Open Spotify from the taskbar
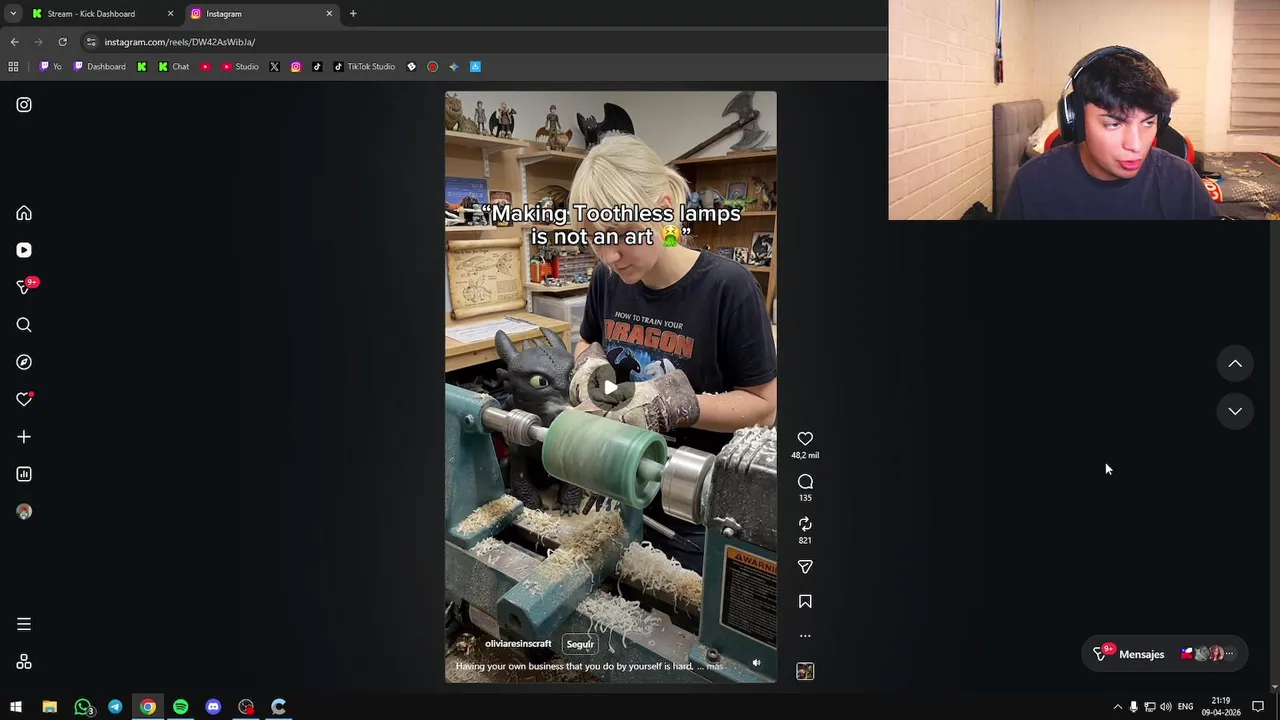 pyautogui.click(x=180, y=707)
